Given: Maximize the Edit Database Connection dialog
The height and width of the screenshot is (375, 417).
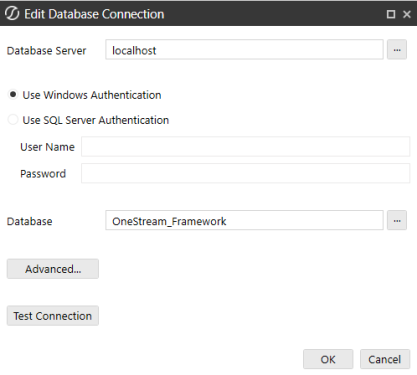Looking at the screenshot, I should (391, 14).
